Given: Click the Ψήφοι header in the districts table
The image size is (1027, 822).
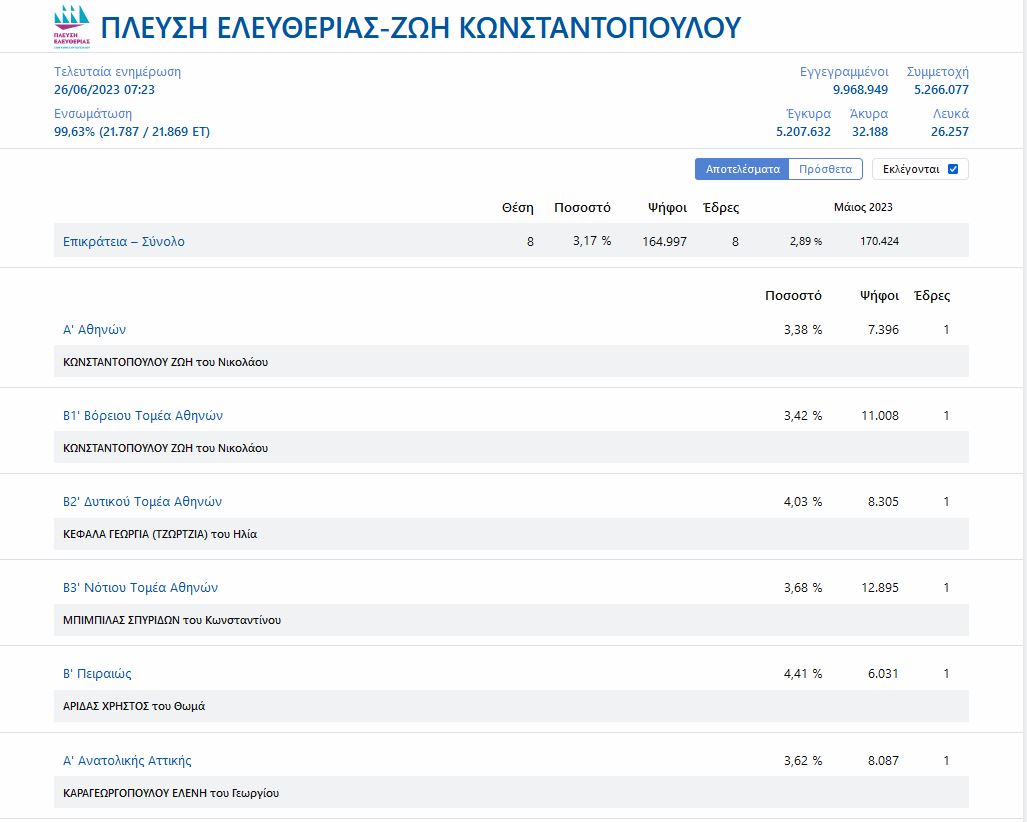Looking at the screenshot, I should [x=879, y=295].
